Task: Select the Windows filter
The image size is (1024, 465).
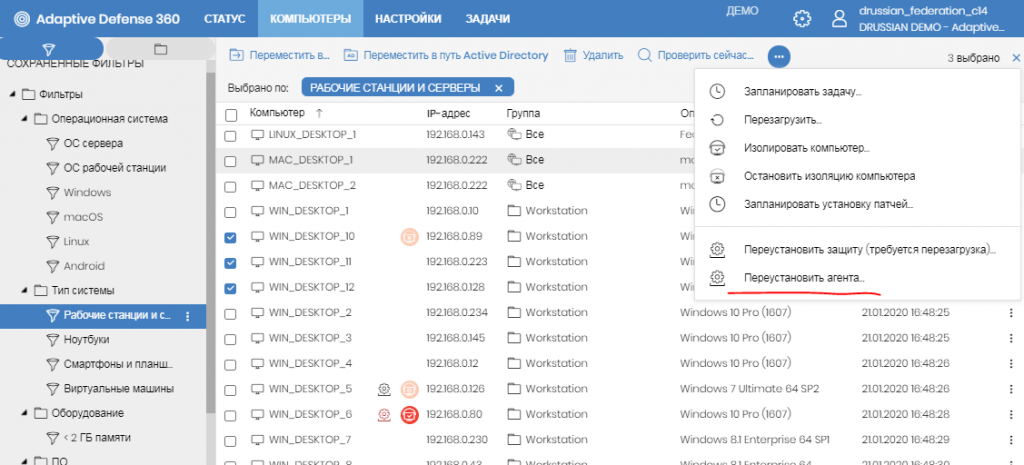Action: [x=88, y=193]
